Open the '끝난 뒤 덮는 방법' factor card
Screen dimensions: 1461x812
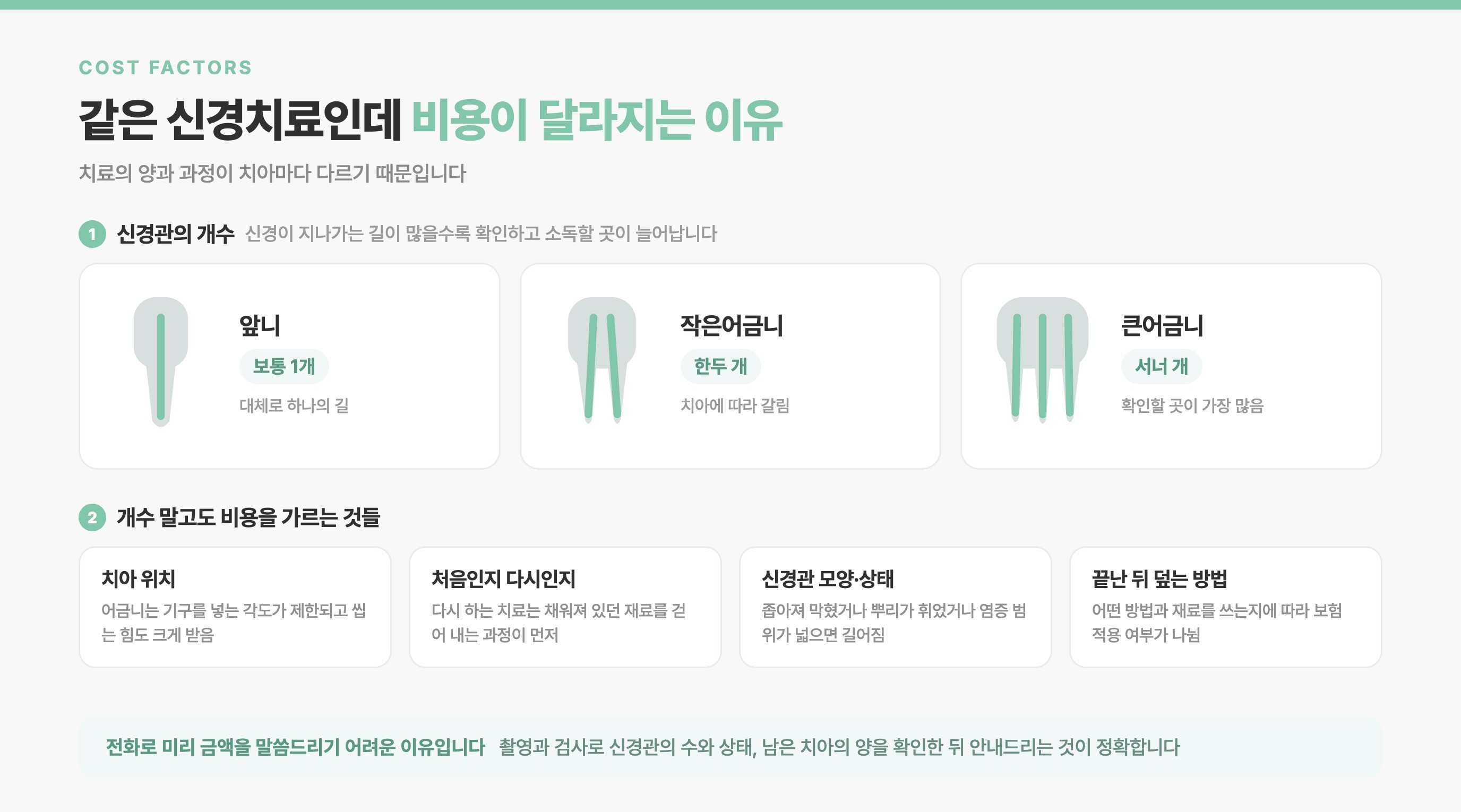click(1225, 607)
